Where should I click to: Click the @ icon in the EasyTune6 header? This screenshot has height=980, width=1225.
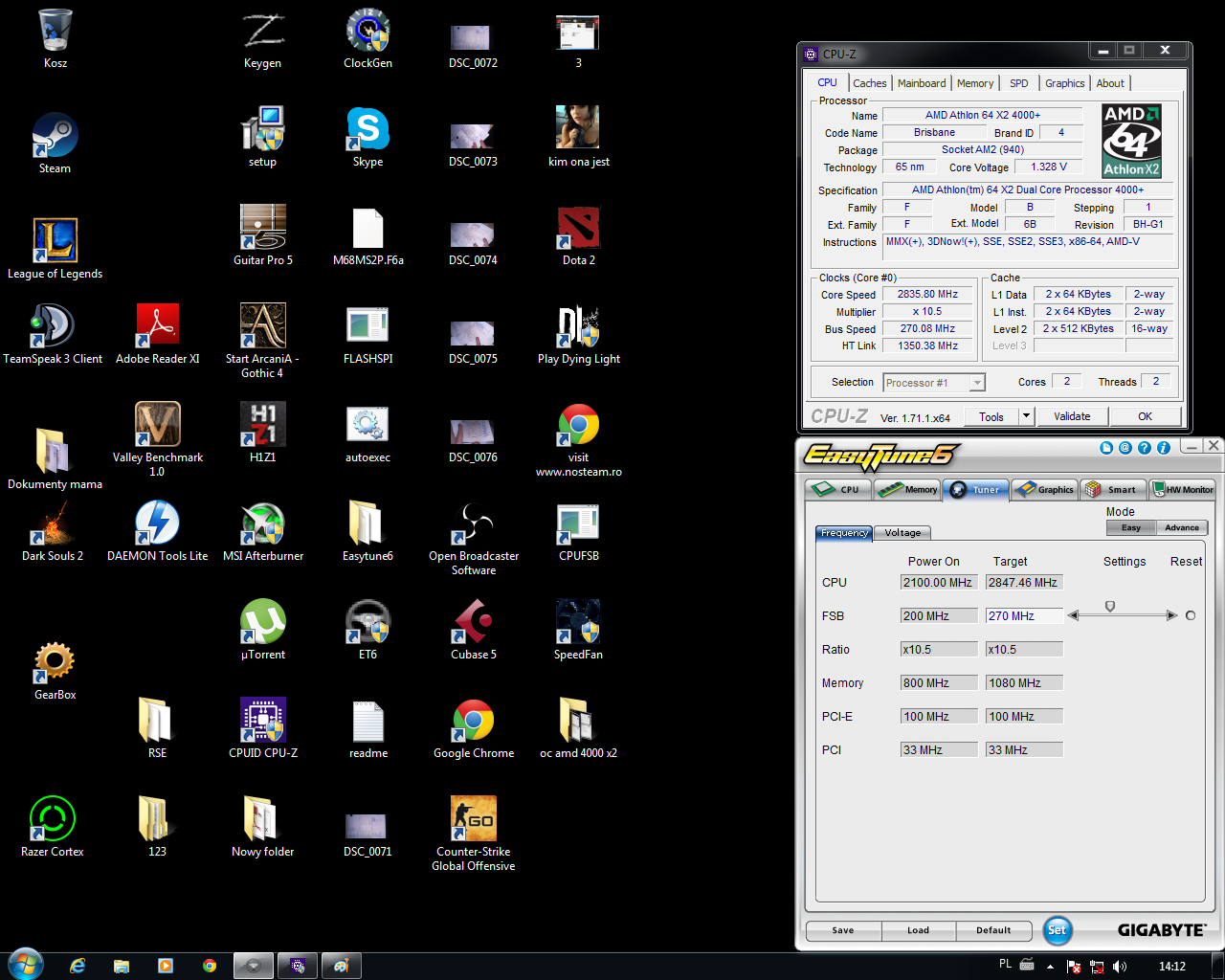(x=1125, y=447)
